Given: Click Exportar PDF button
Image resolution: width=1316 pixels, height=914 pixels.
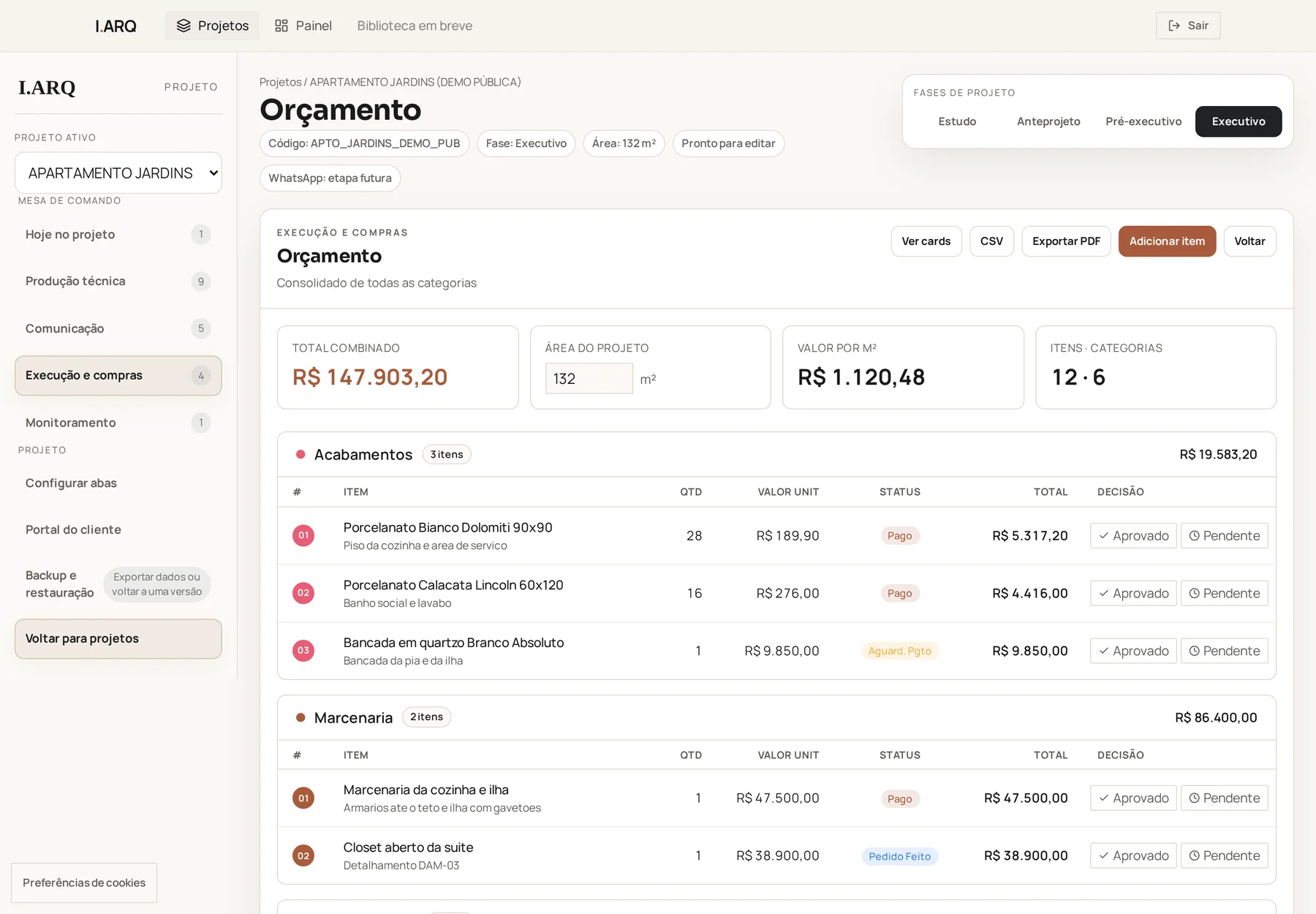Looking at the screenshot, I should coord(1066,241).
